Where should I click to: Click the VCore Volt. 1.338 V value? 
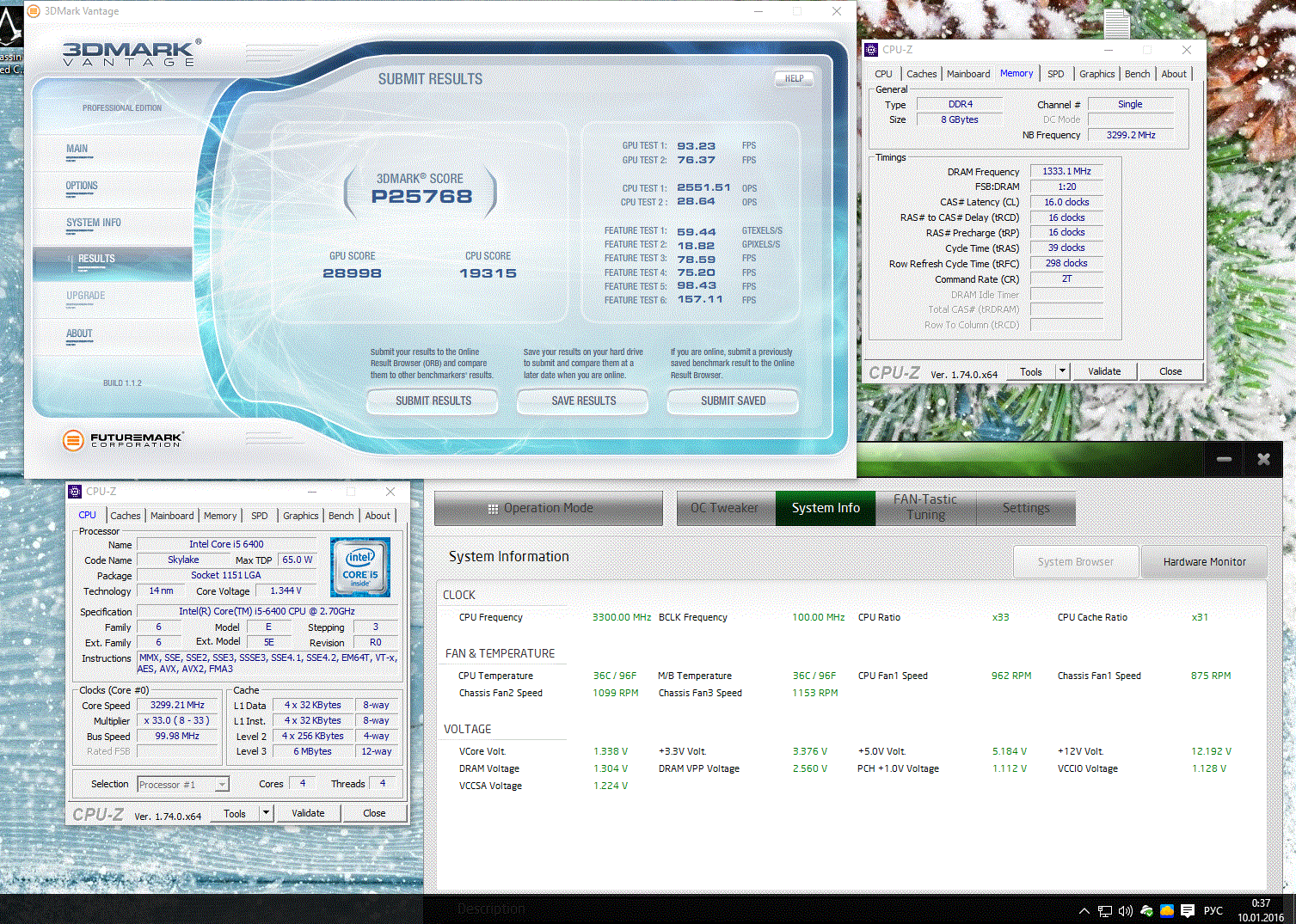[611, 751]
